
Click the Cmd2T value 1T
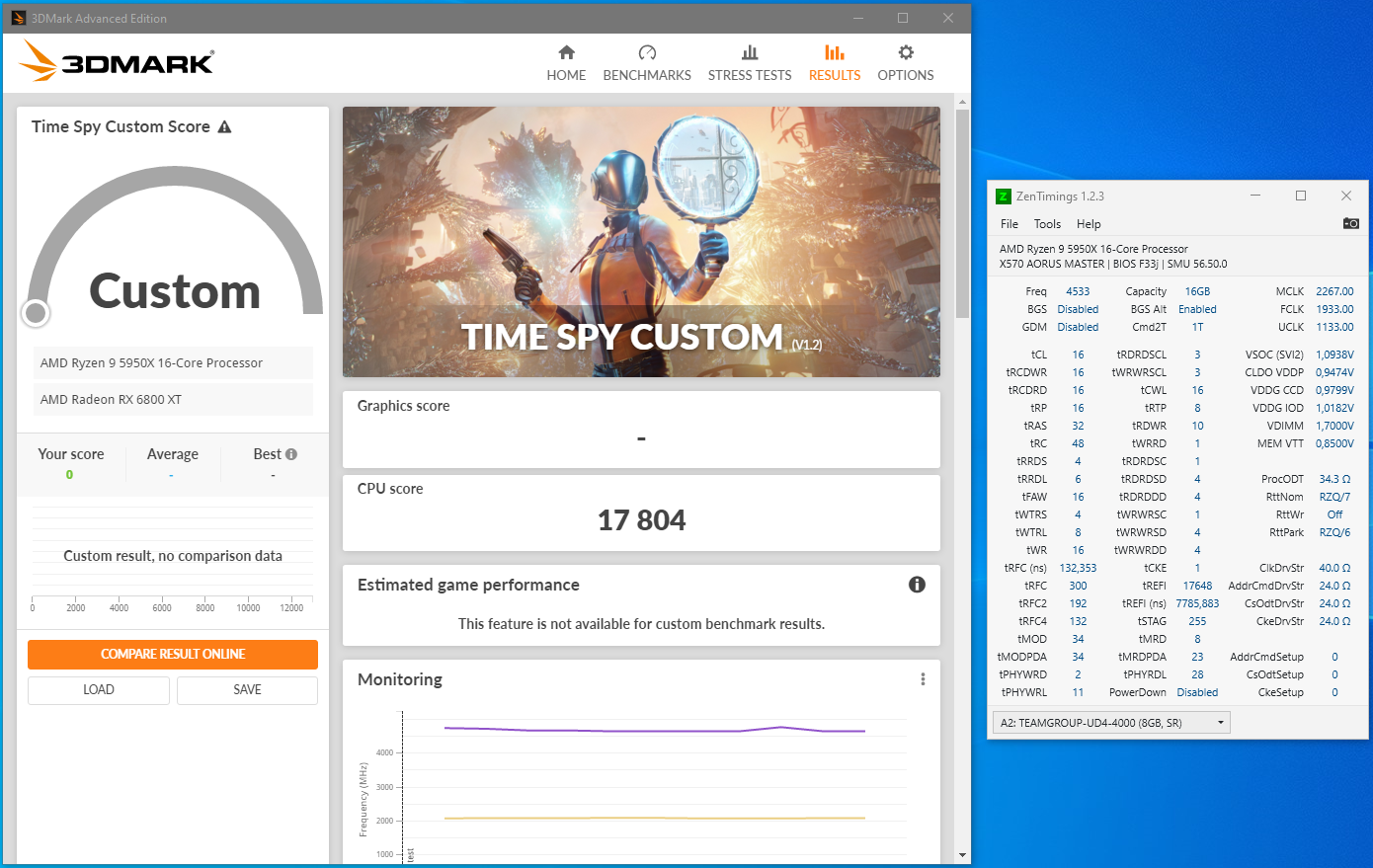[1197, 327]
